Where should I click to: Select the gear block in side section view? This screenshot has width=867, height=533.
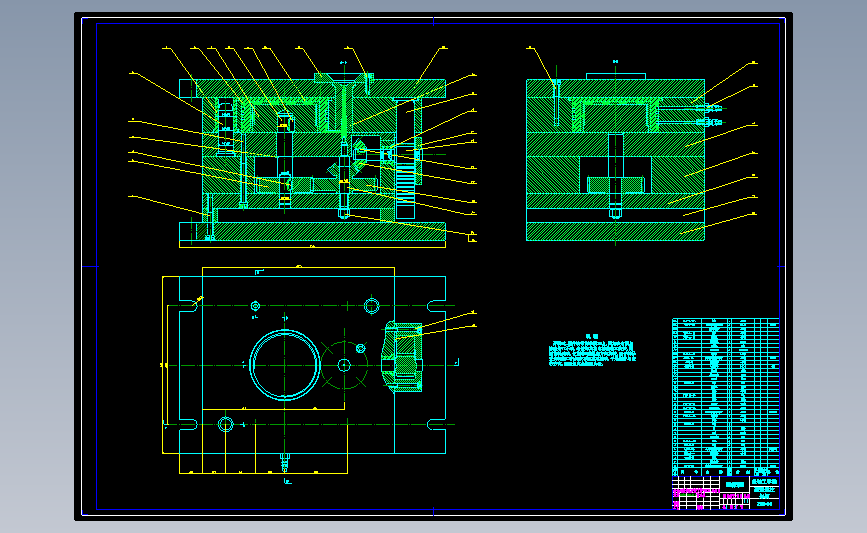click(x=615, y=185)
